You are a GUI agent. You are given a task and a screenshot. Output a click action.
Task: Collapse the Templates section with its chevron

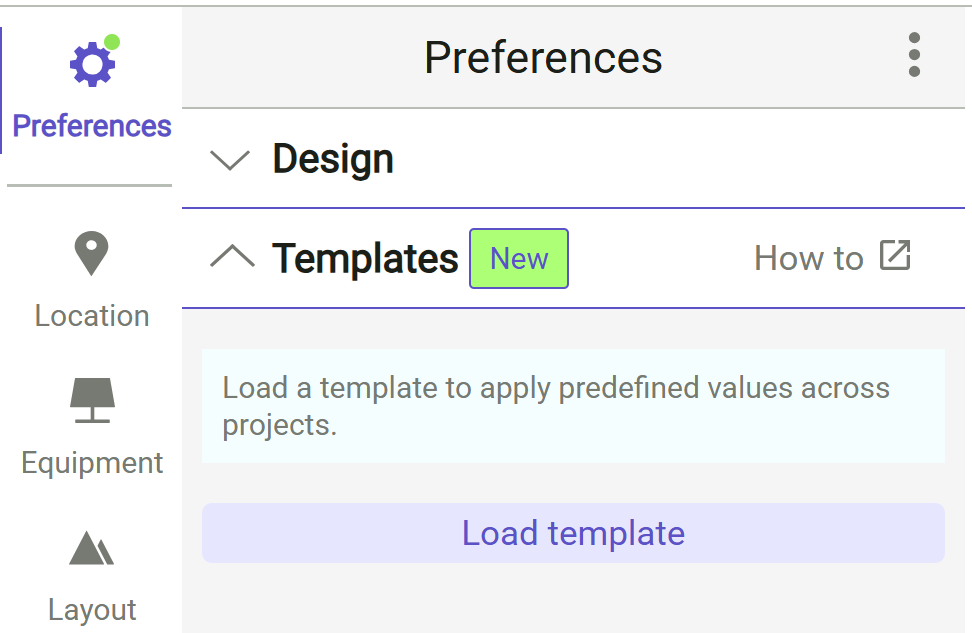(x=231, y=256)
